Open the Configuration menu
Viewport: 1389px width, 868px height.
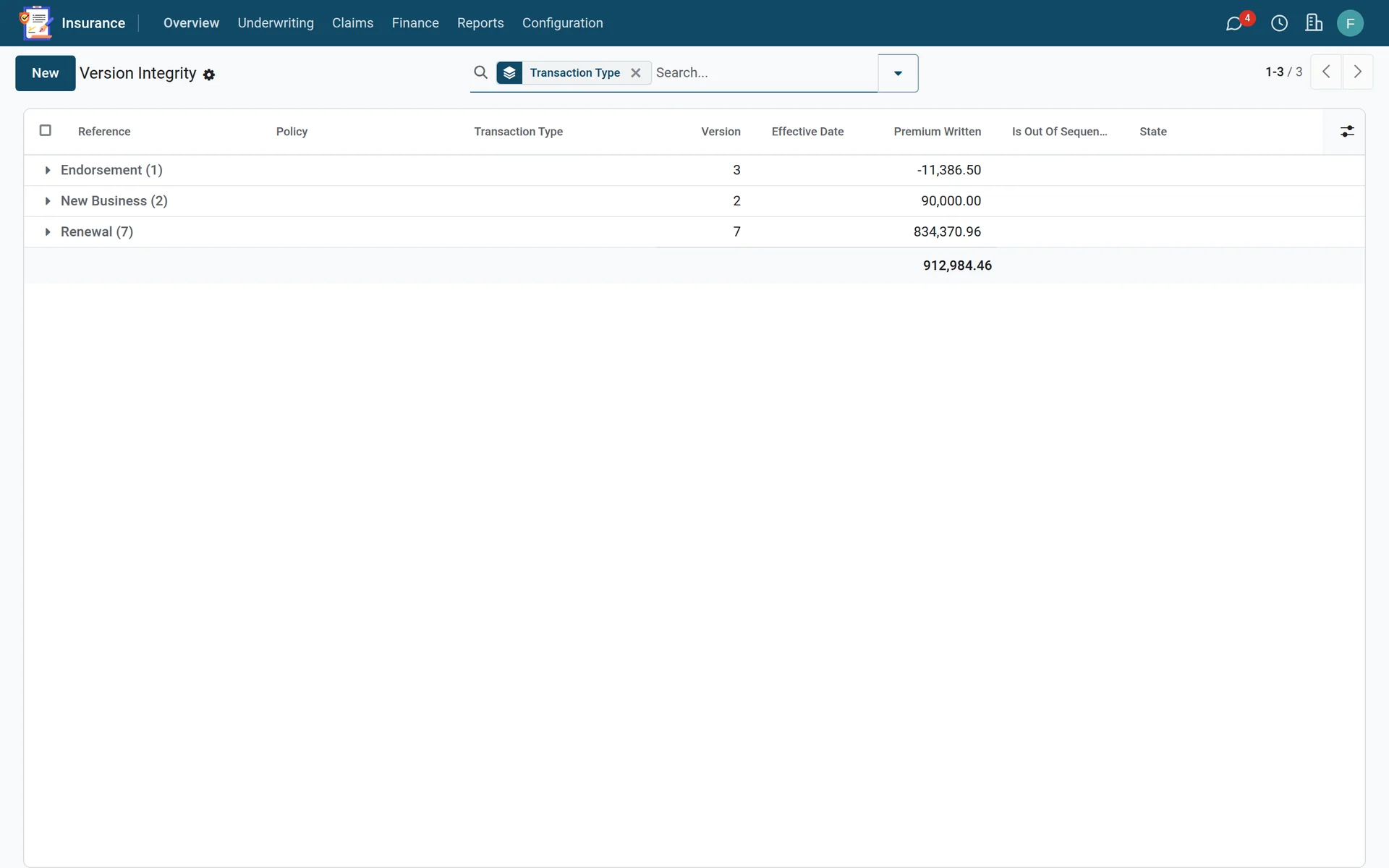pyautogui.click(x=562, y=23)
